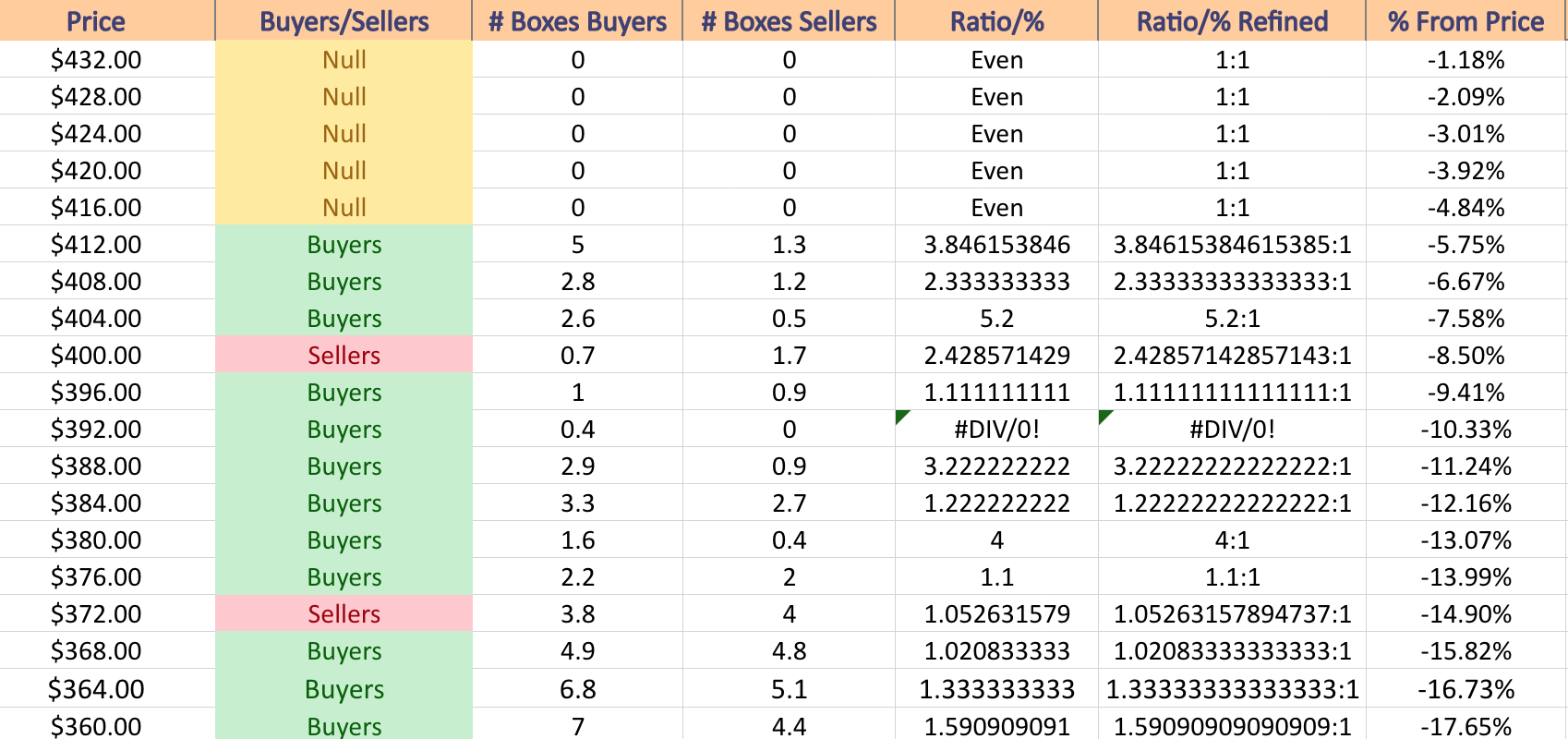Screen dimensions: 1568x739
Task: Select the Buyers cell in the $392.00 row
Action: point(344,430)
